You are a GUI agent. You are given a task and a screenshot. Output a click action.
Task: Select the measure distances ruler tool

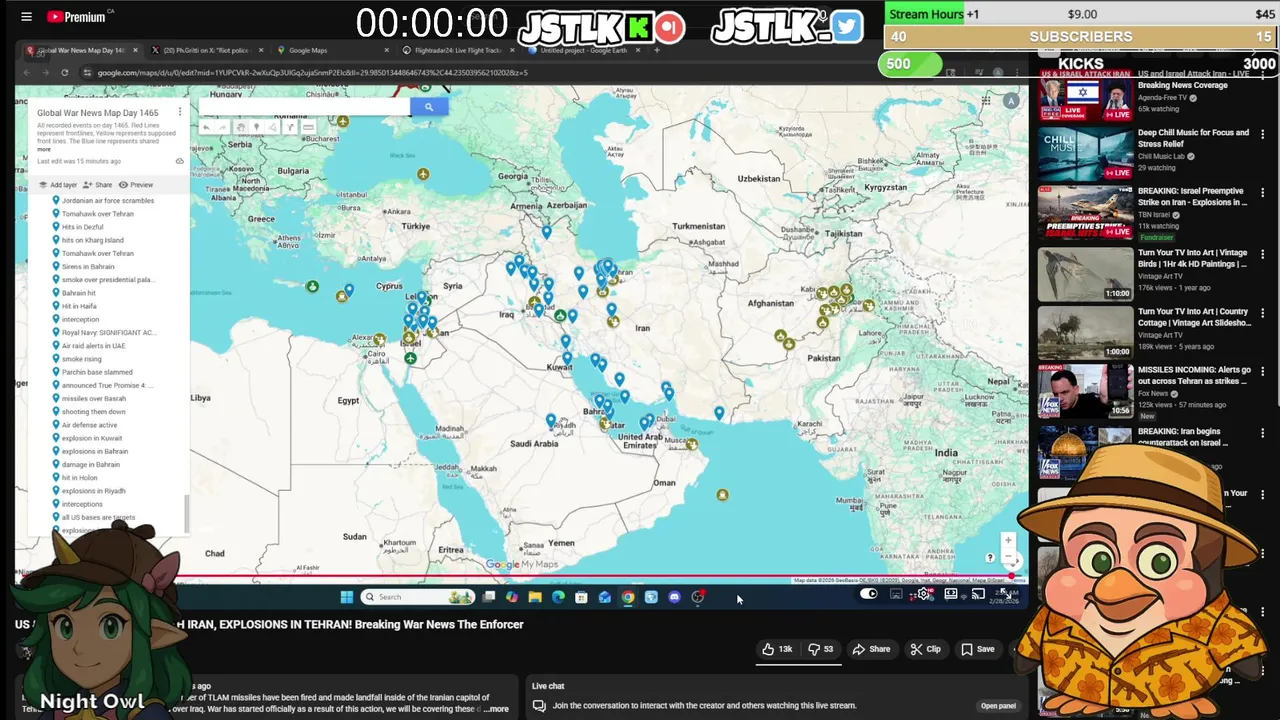click(x=308, y=127)
